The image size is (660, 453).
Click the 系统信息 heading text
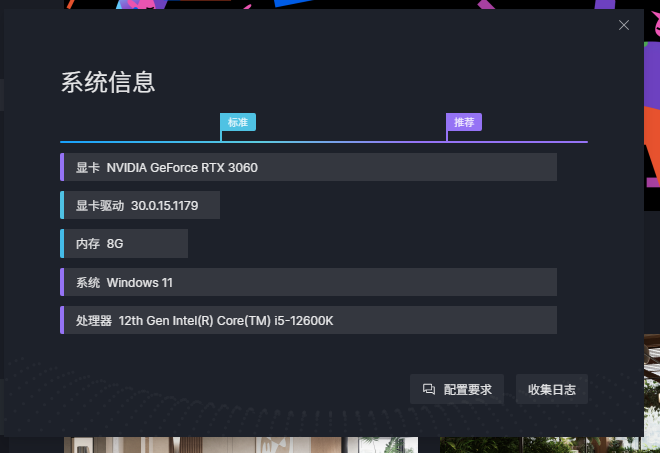[108, 82]
